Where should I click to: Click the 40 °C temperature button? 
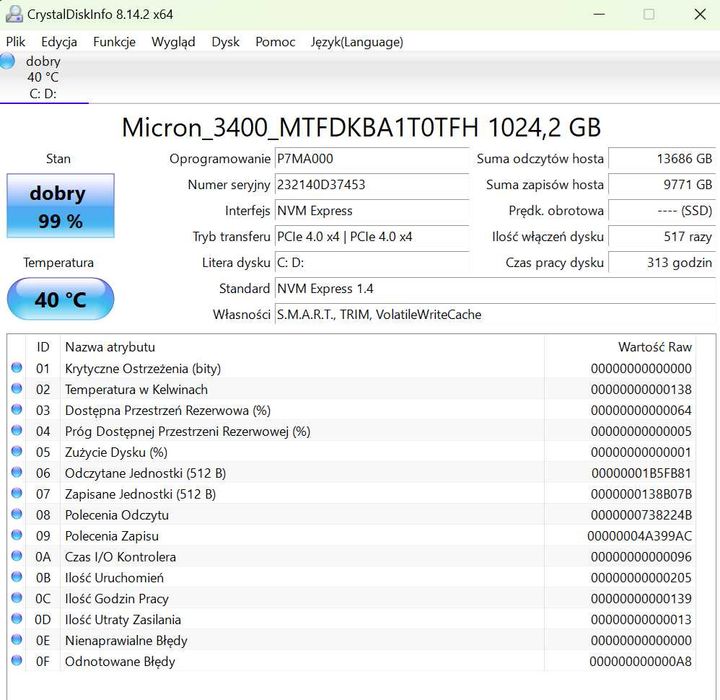point(60,299)
